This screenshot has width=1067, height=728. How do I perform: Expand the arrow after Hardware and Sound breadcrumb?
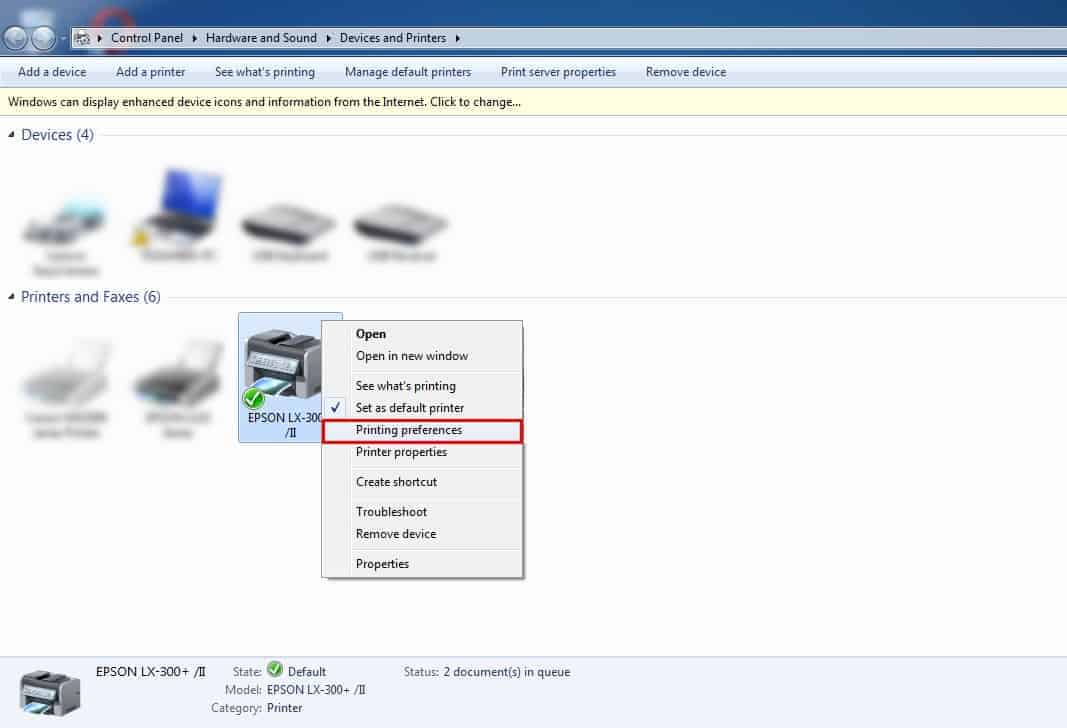tap(327, 38)
